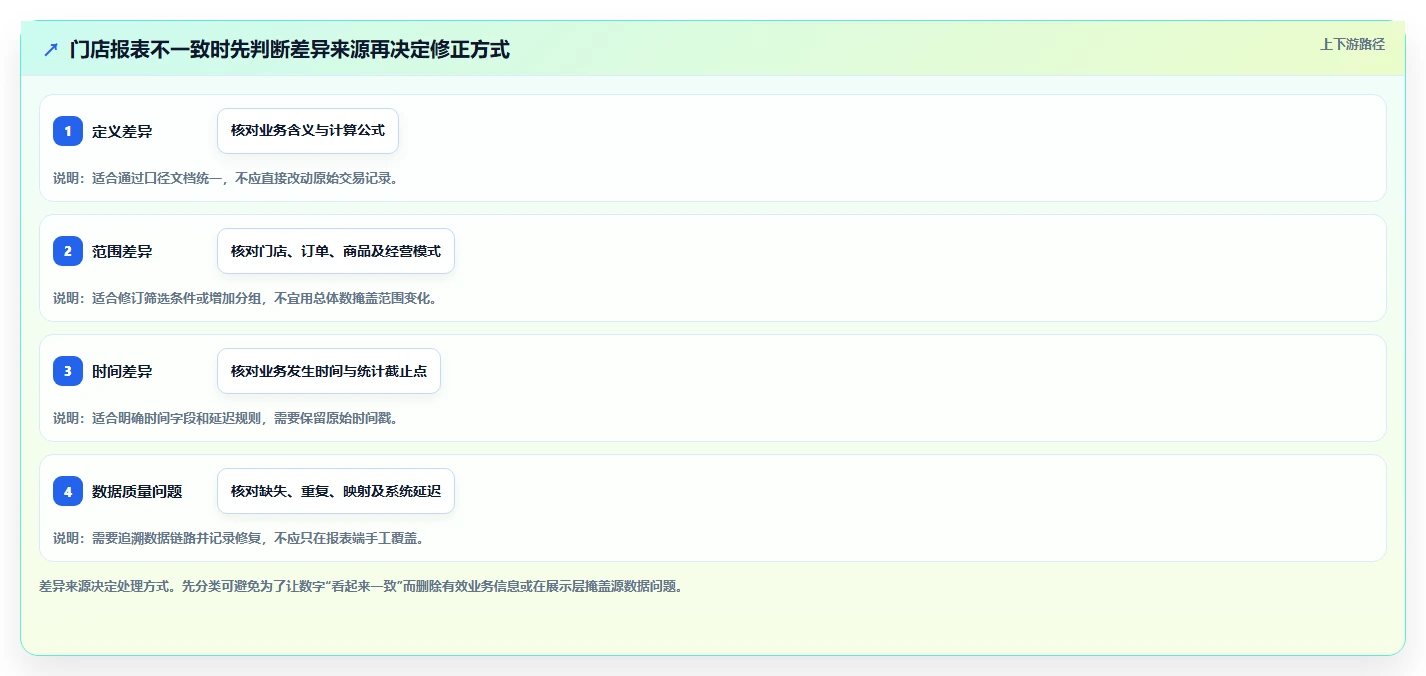
Task: Click the 时间差异 label
Action: (x=122, y=371)
